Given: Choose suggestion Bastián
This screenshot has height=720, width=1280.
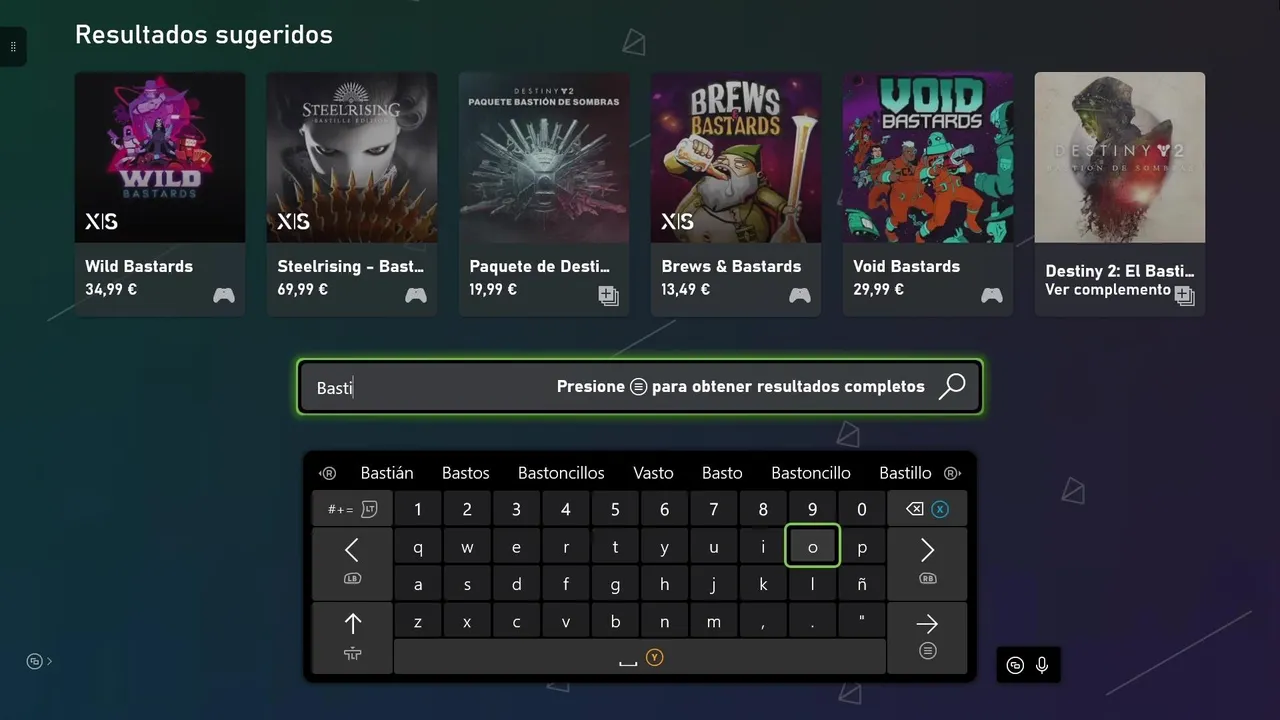Looking at the screenshot, I should (x=387, y=473).
